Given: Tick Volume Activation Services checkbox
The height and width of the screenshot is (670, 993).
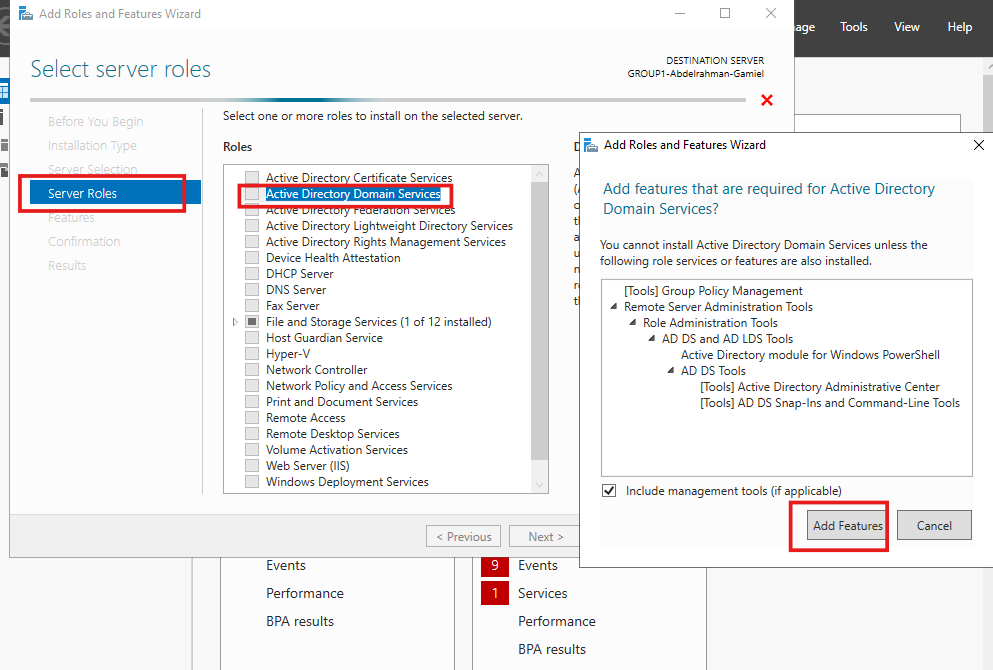Looking at the screenshot, I should [252, 450].
